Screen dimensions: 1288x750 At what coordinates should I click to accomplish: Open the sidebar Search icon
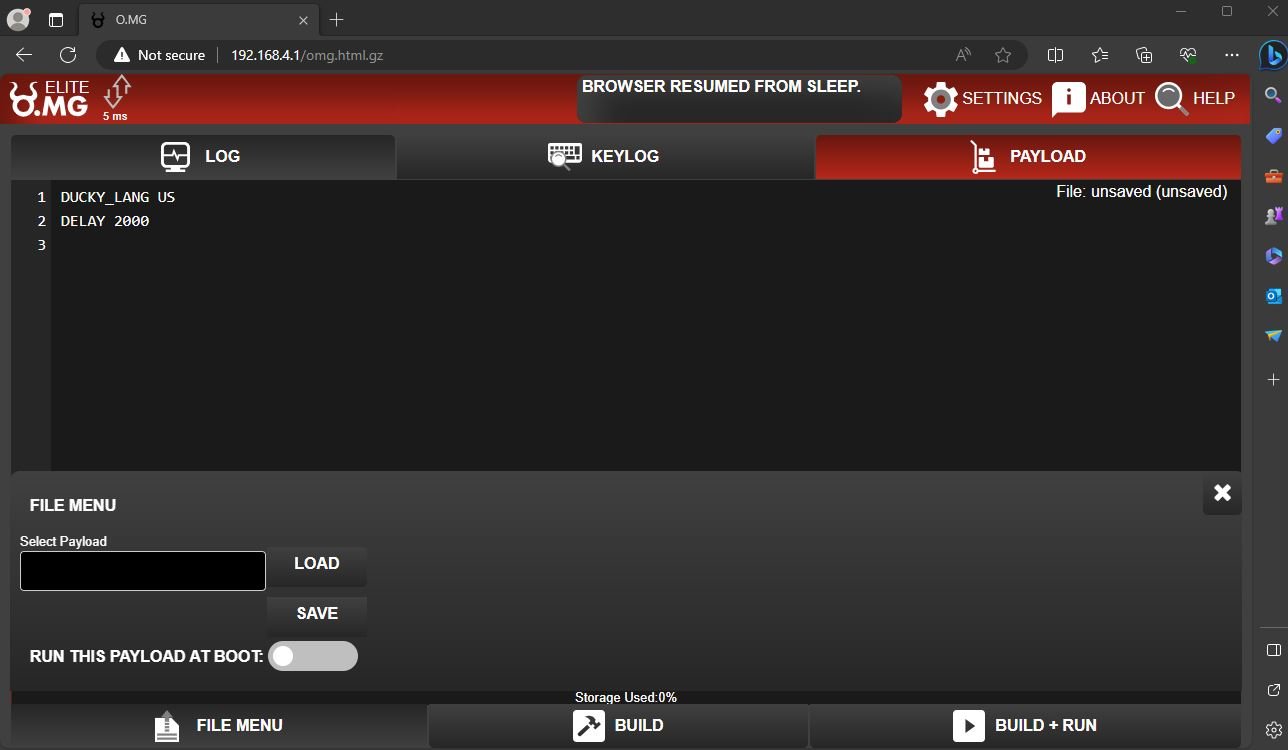pos(1273,95)
